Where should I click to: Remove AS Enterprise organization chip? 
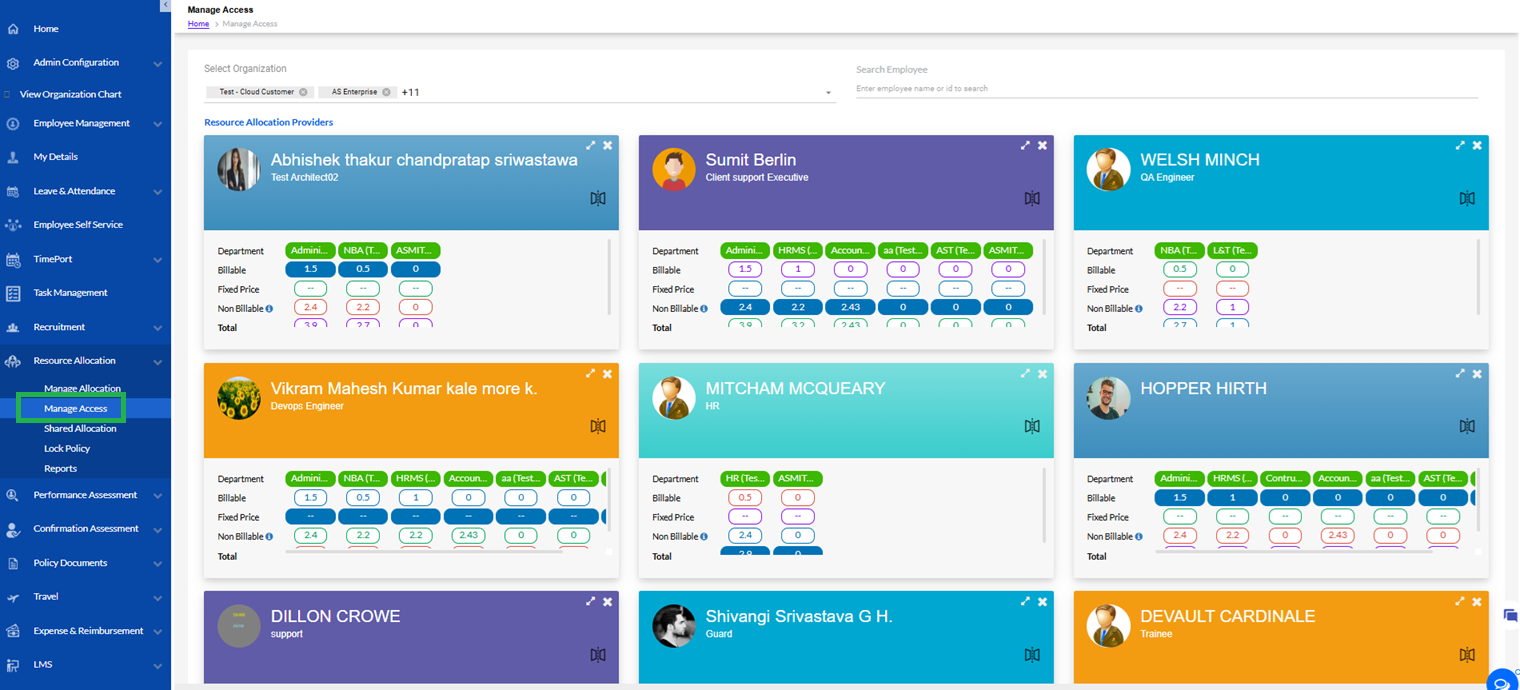[x=386, y=92]
